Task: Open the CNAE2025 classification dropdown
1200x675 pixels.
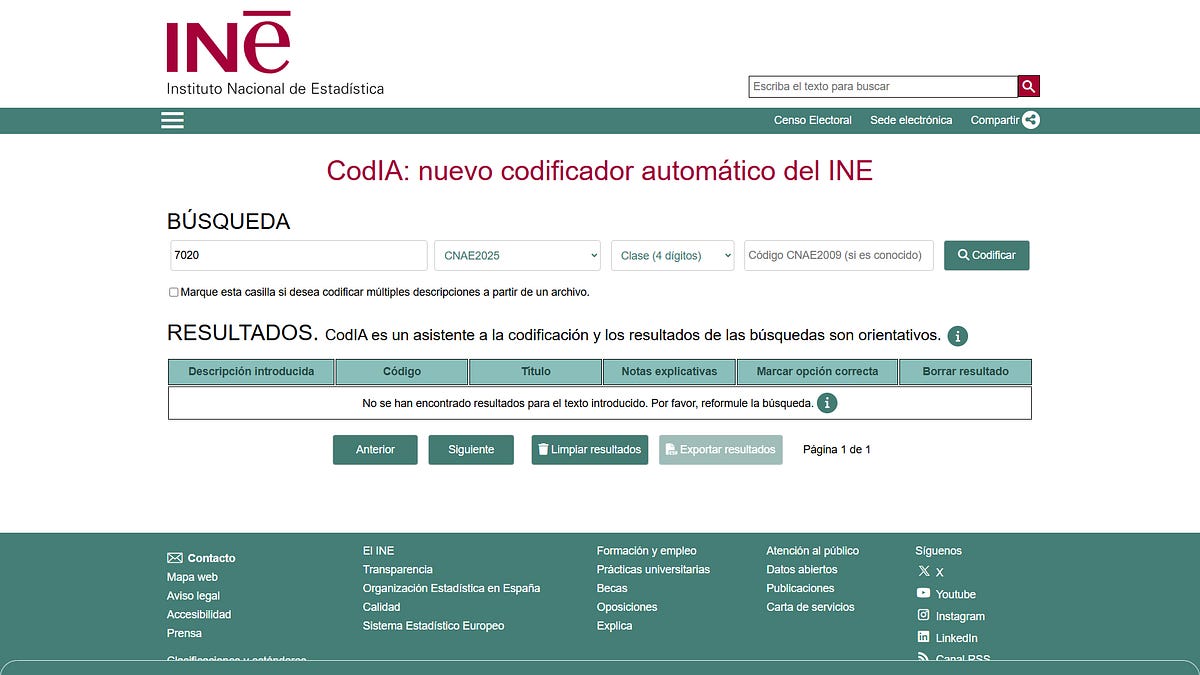Action: 517,255
